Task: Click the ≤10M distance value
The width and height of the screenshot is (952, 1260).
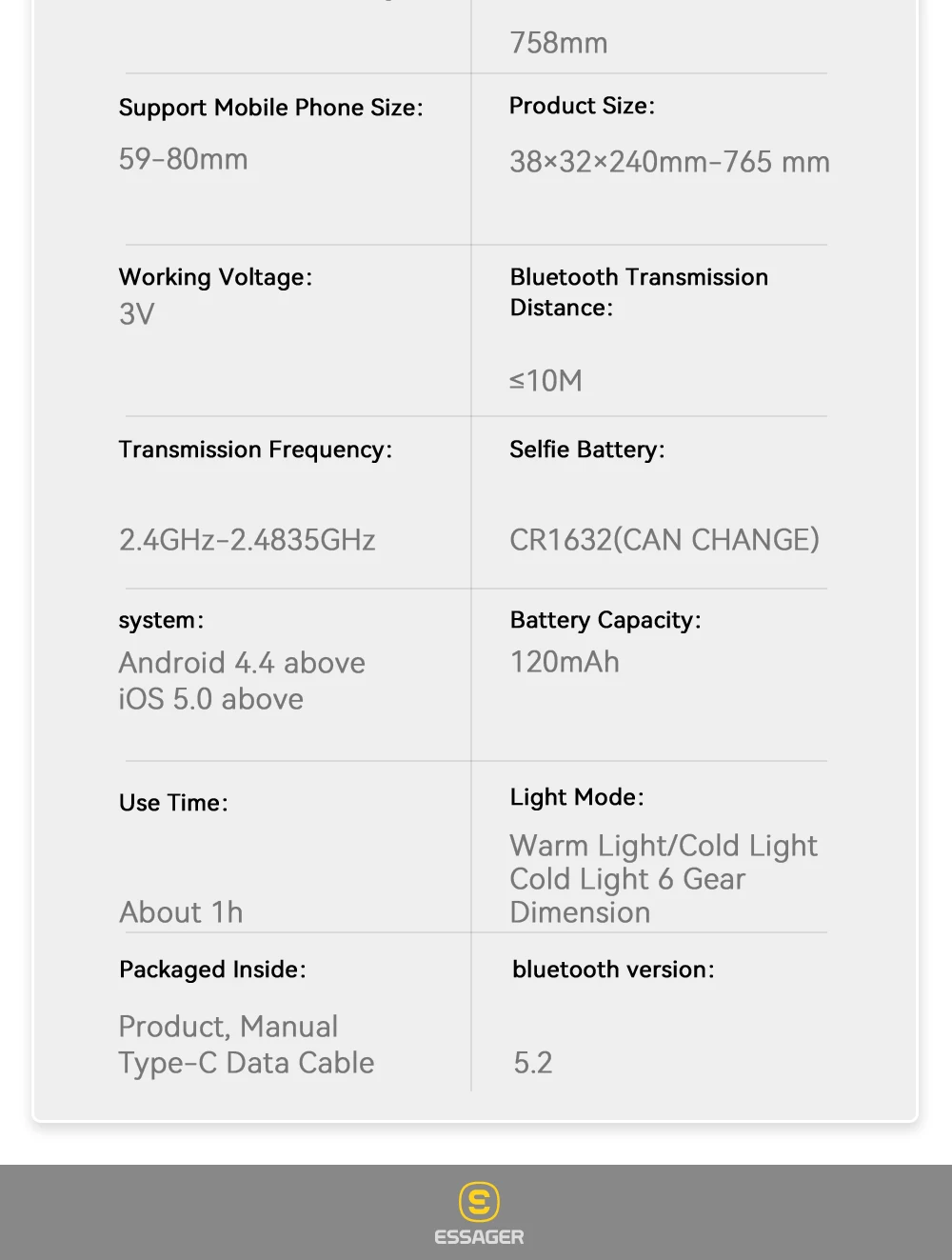Action: coord(545,381)
